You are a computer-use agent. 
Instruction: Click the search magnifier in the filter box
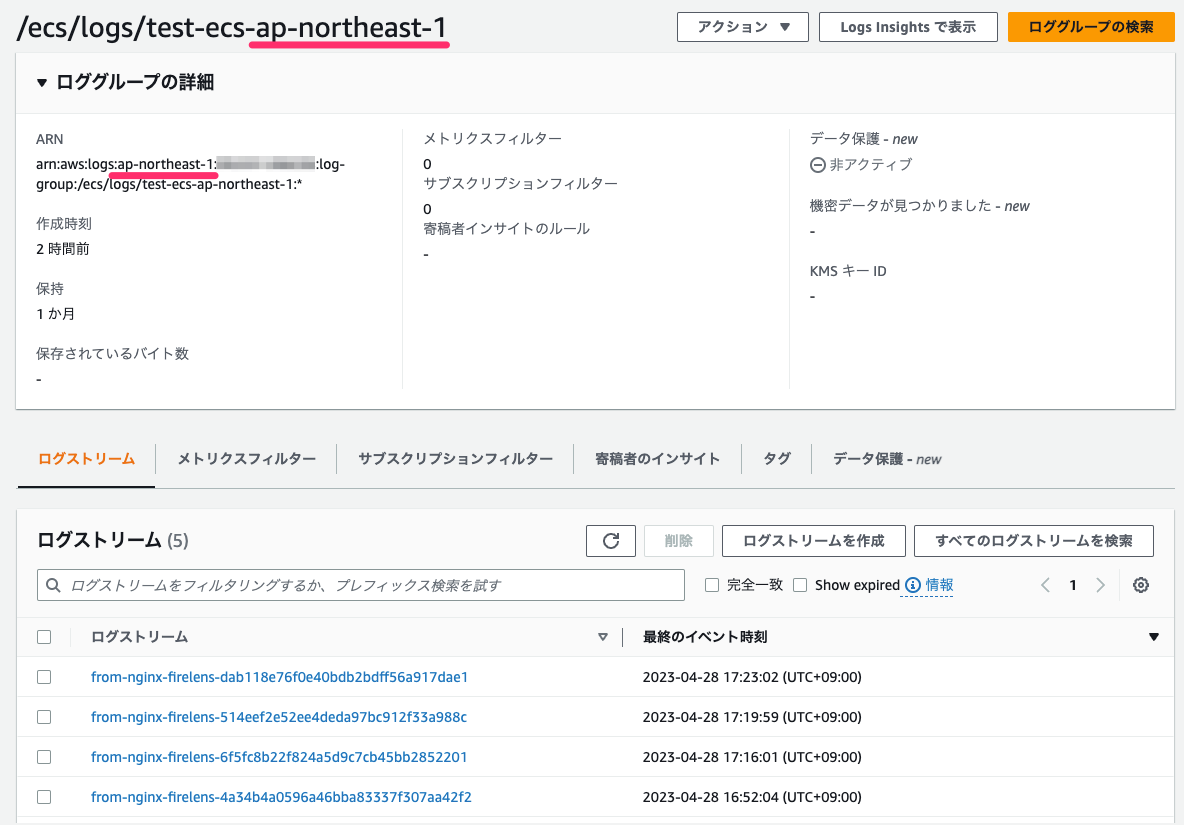(53, 585)
